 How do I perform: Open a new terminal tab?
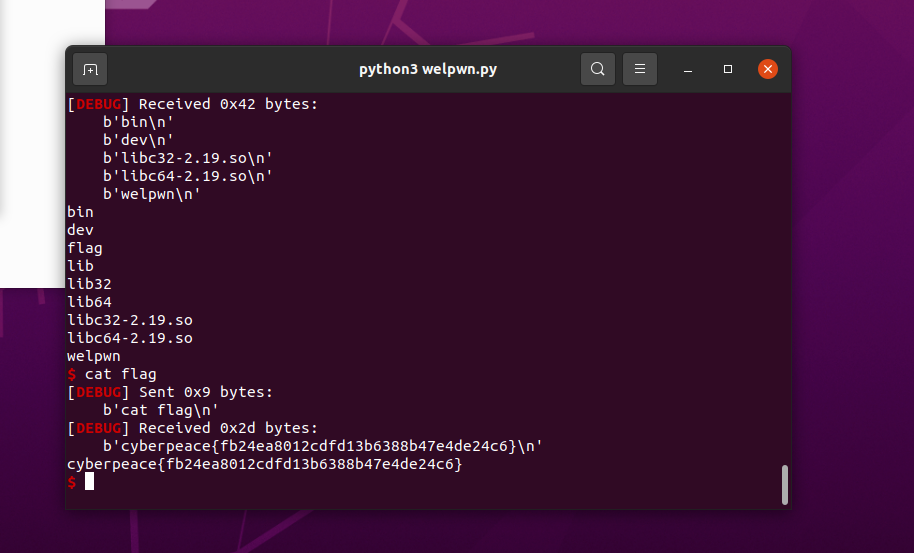(90, 69)
